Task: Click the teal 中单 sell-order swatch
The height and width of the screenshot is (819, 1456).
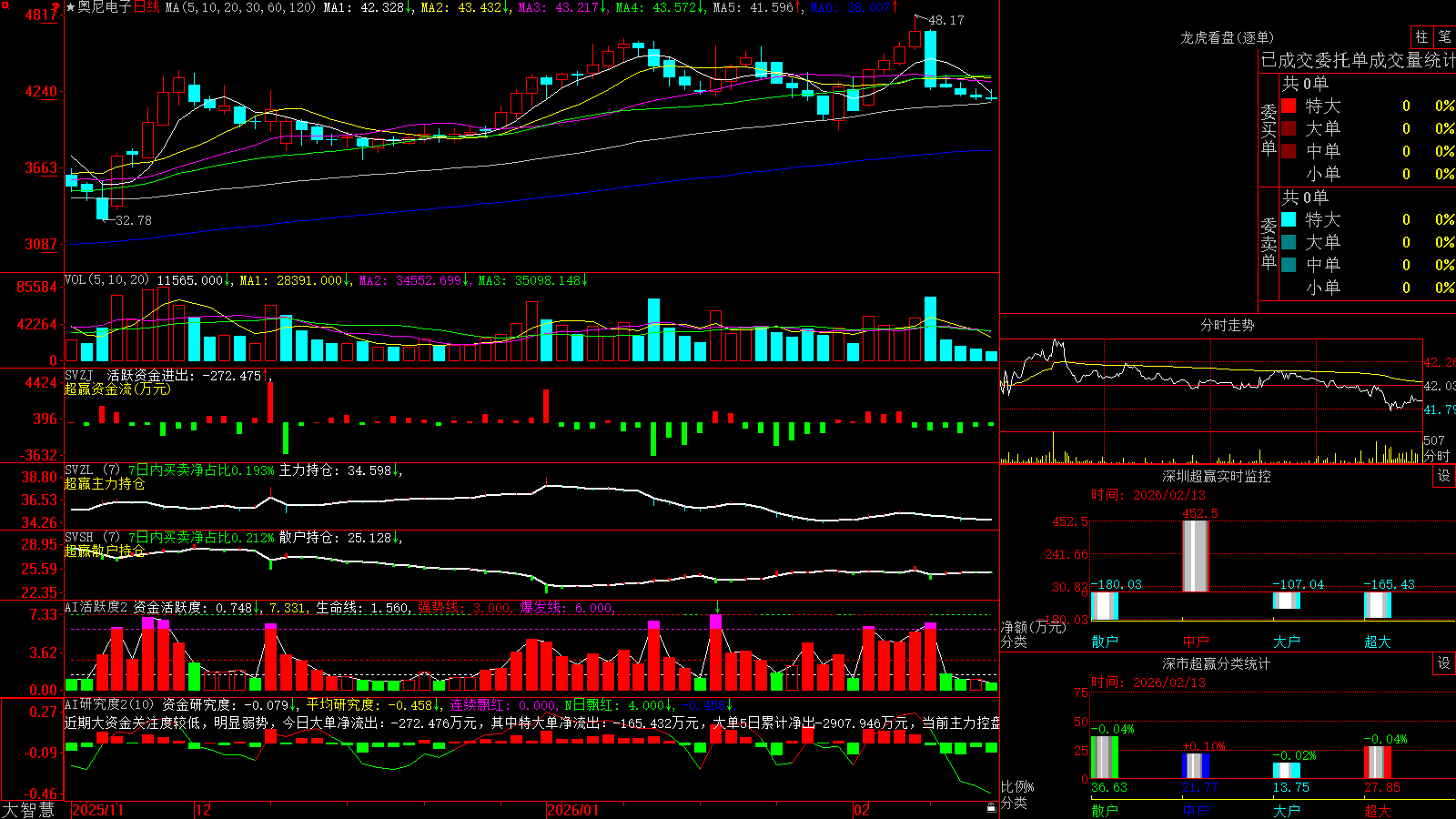Action: (x=1289, y=265)
